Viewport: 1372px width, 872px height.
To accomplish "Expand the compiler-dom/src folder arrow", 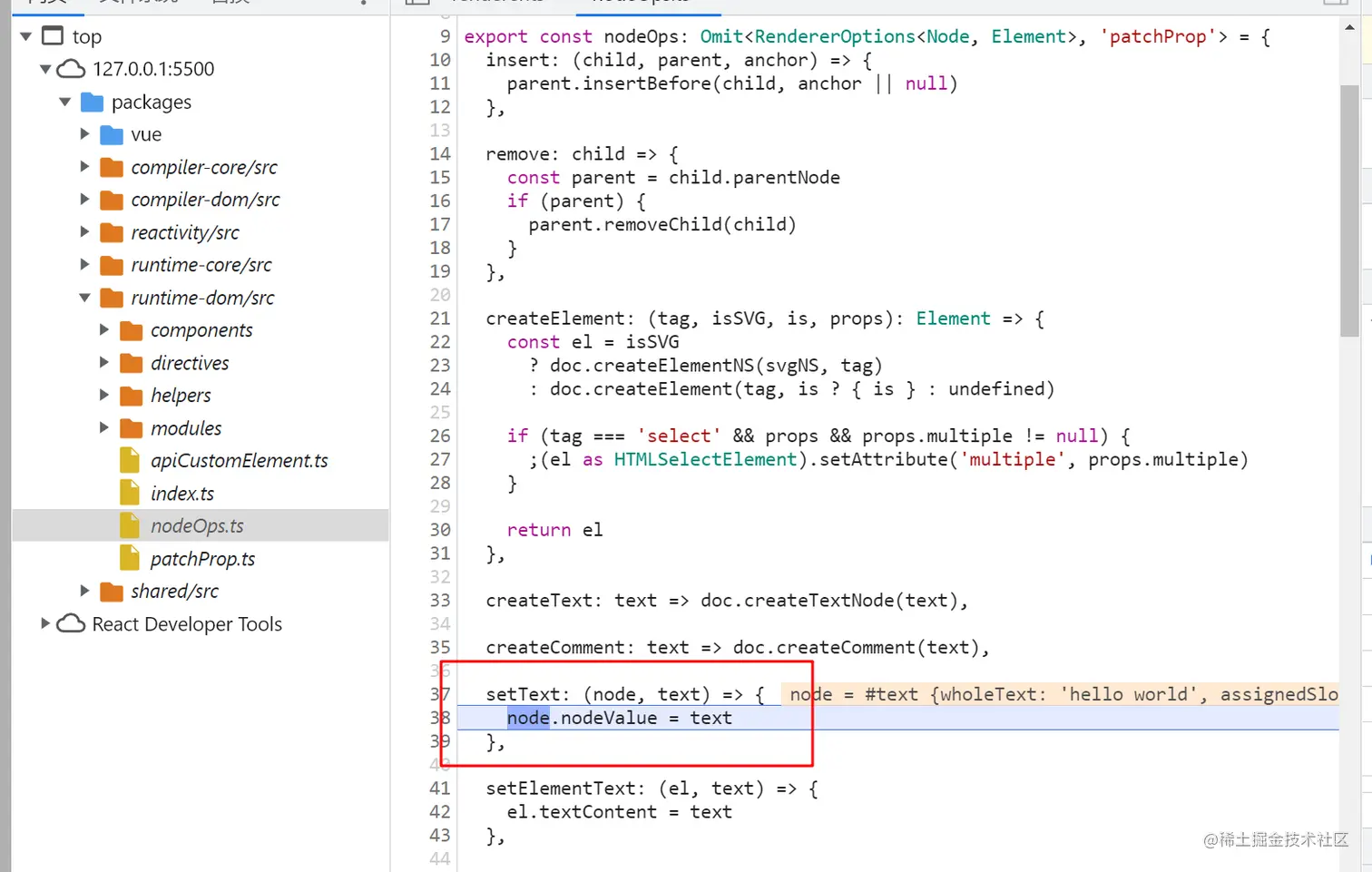I will (84, 200).
